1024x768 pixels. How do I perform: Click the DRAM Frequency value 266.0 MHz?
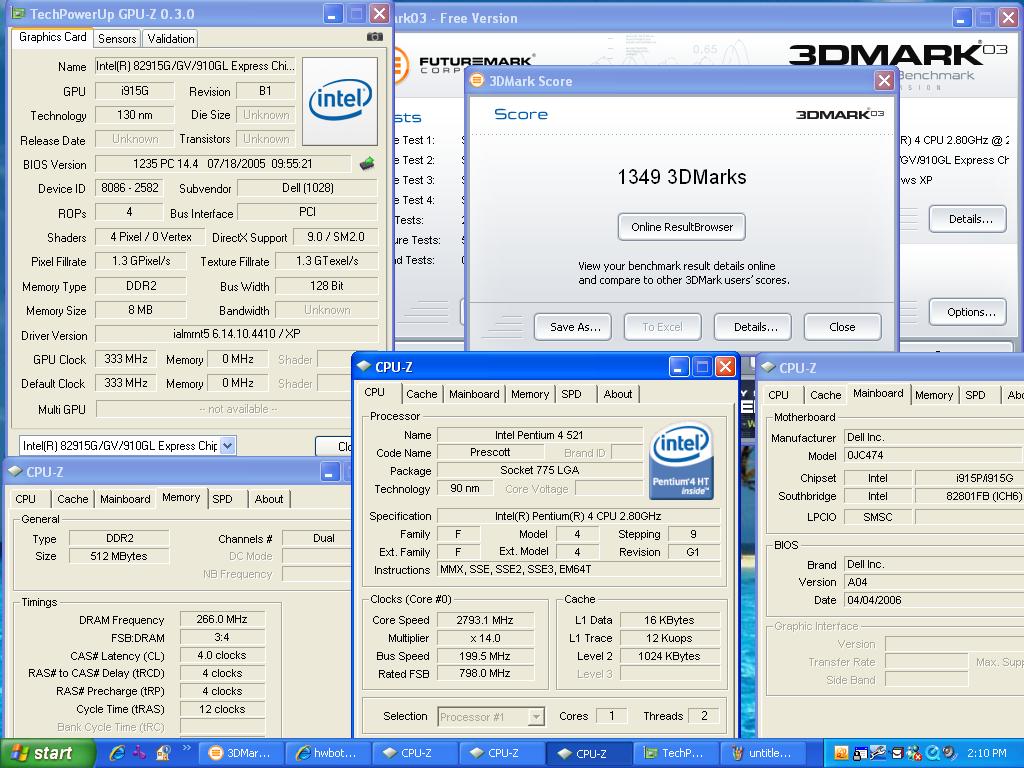pyautogui.click(x=222, y=619)
